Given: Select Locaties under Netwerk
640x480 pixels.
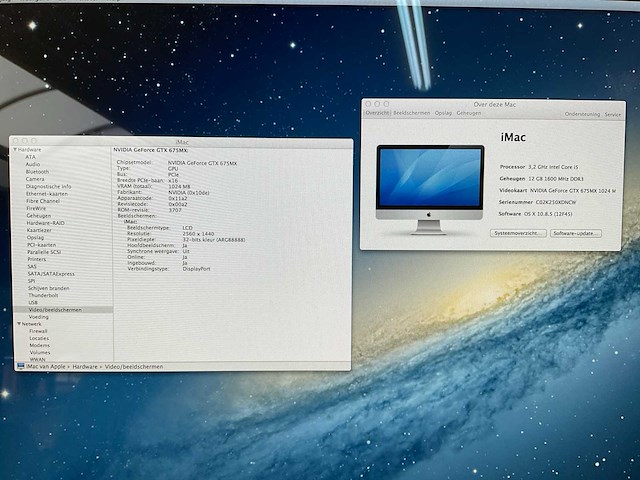Looking at the screenshot, I should tap(39, 338).
